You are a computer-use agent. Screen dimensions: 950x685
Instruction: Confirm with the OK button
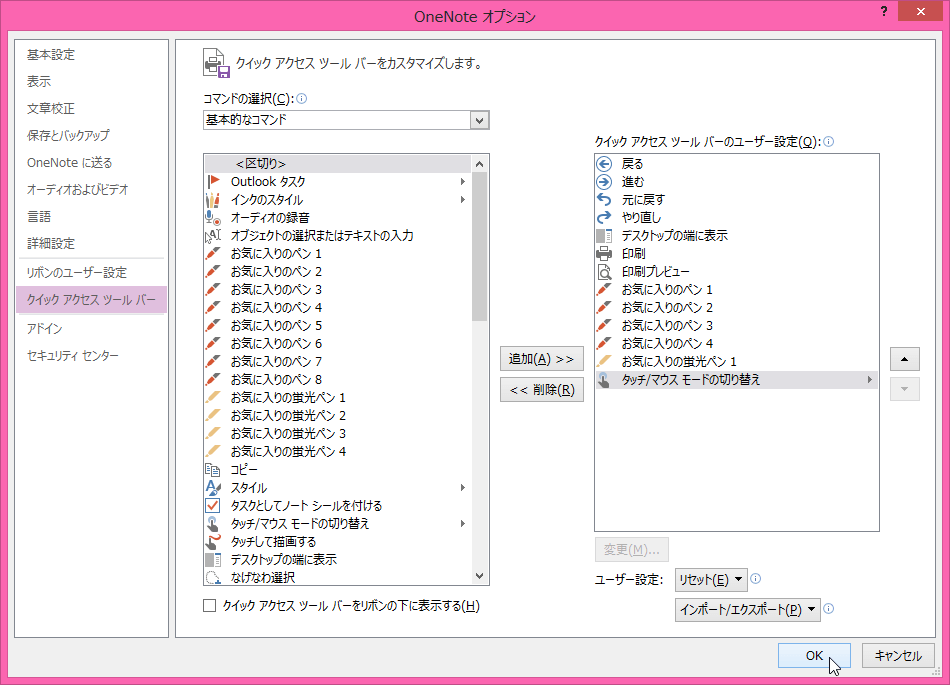(x=814, y=655)
